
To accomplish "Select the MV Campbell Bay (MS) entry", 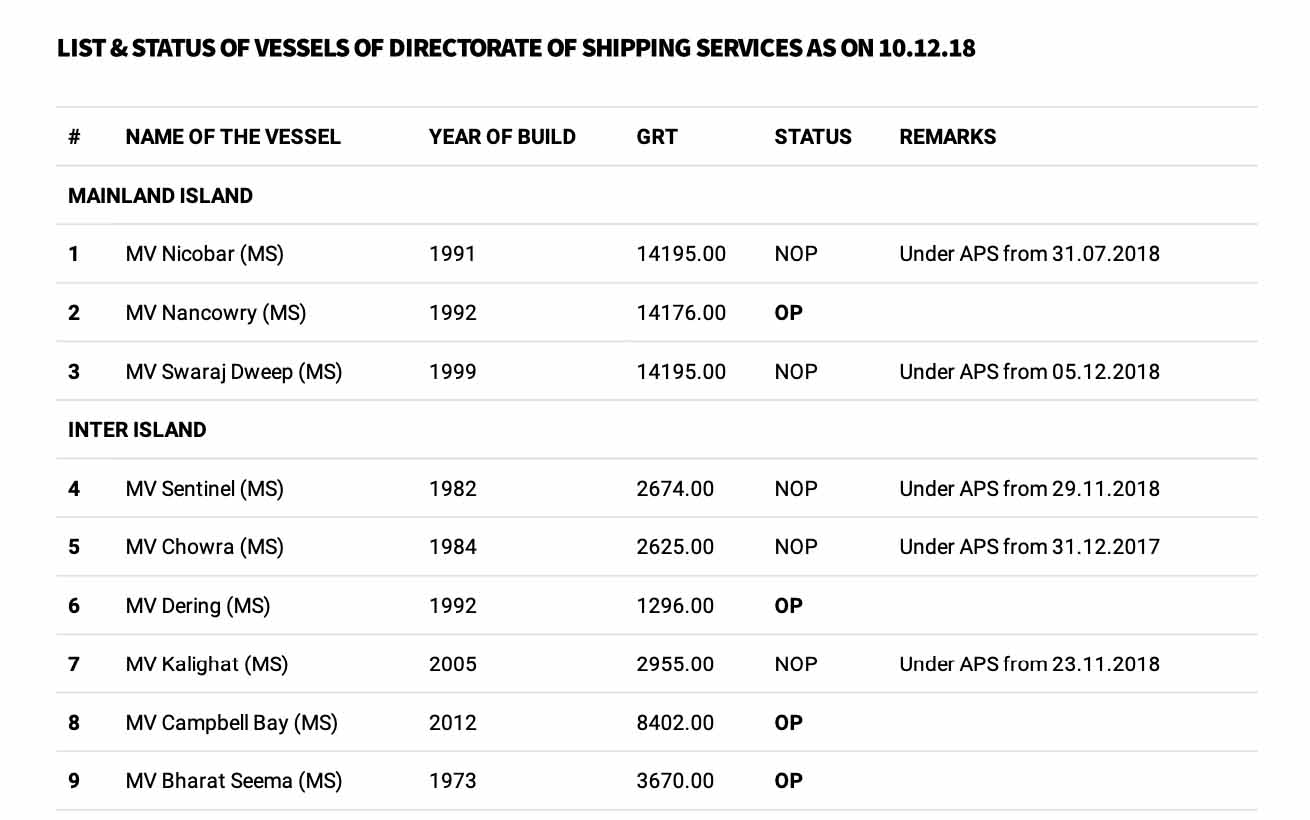I will point(232,723).
